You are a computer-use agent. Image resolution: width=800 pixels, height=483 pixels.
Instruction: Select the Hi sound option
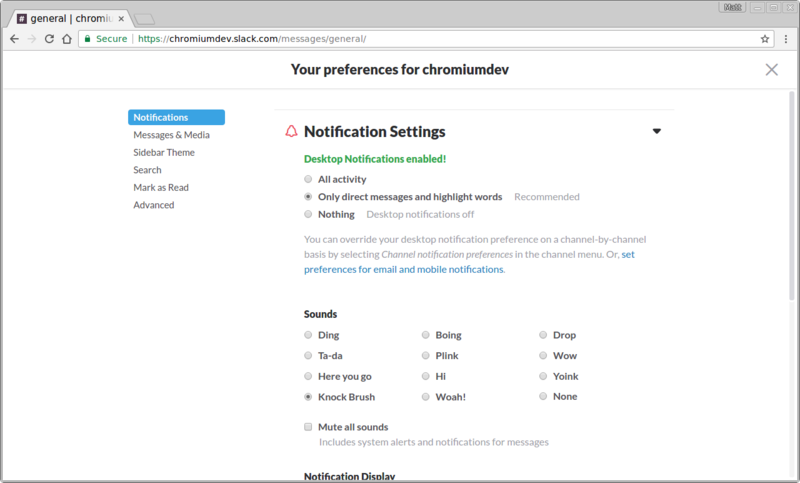point(426,376)
